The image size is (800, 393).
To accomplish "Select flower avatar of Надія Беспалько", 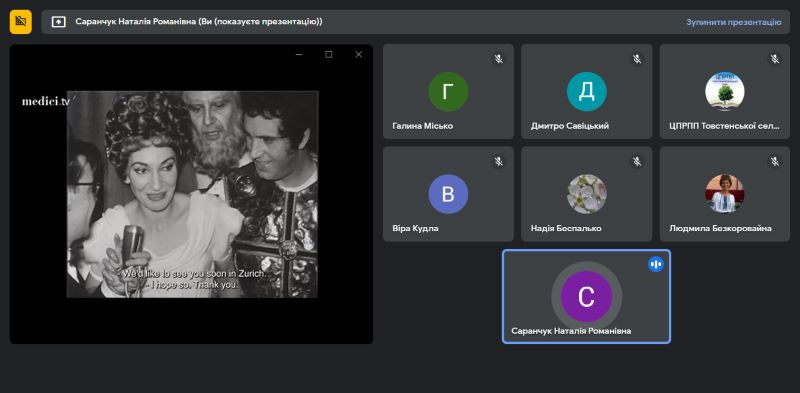I will [x=587, y=194].
